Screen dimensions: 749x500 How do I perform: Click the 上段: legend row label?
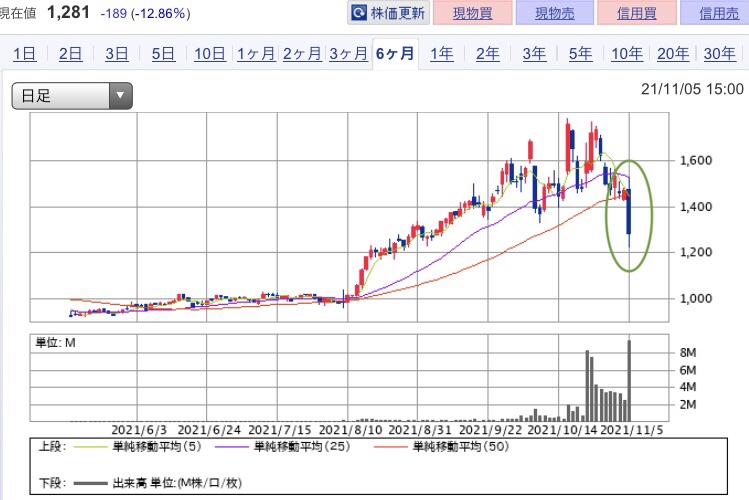(53, 447)
